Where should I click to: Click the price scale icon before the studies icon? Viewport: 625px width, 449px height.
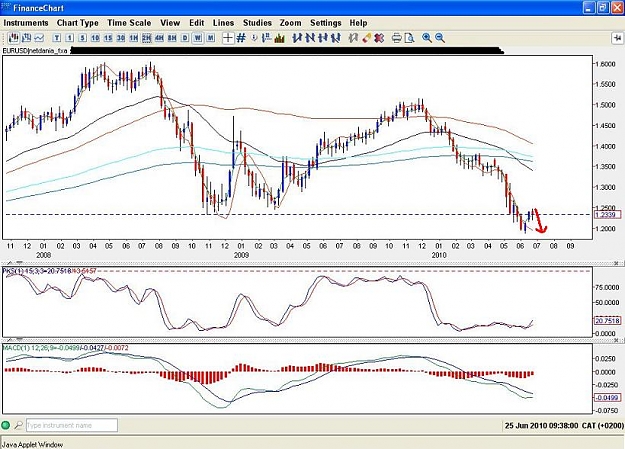tap(267, 38)
